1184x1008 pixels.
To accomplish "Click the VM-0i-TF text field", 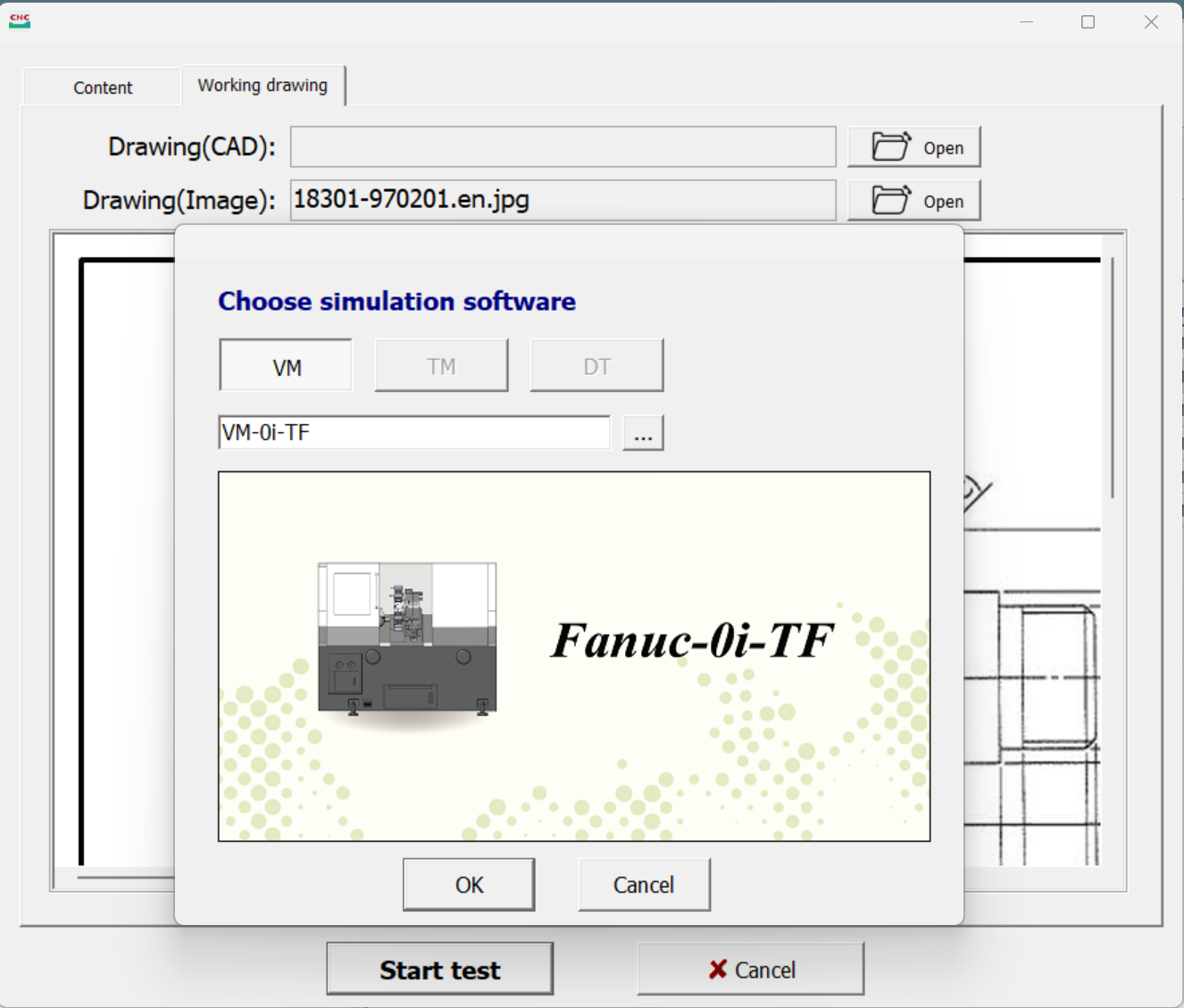I will pos(414,433).
